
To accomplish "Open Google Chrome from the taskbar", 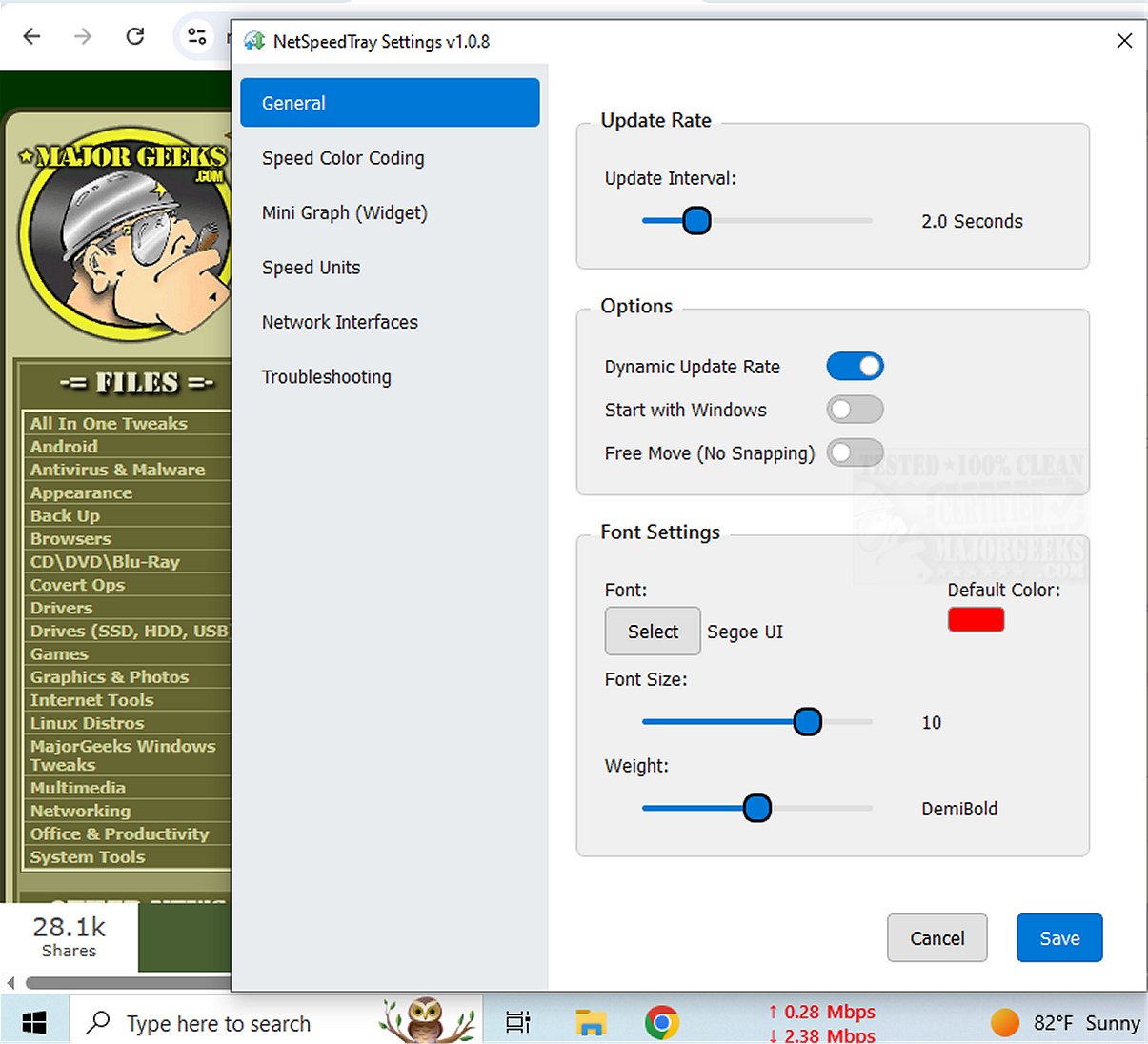I will (662, 1023).
